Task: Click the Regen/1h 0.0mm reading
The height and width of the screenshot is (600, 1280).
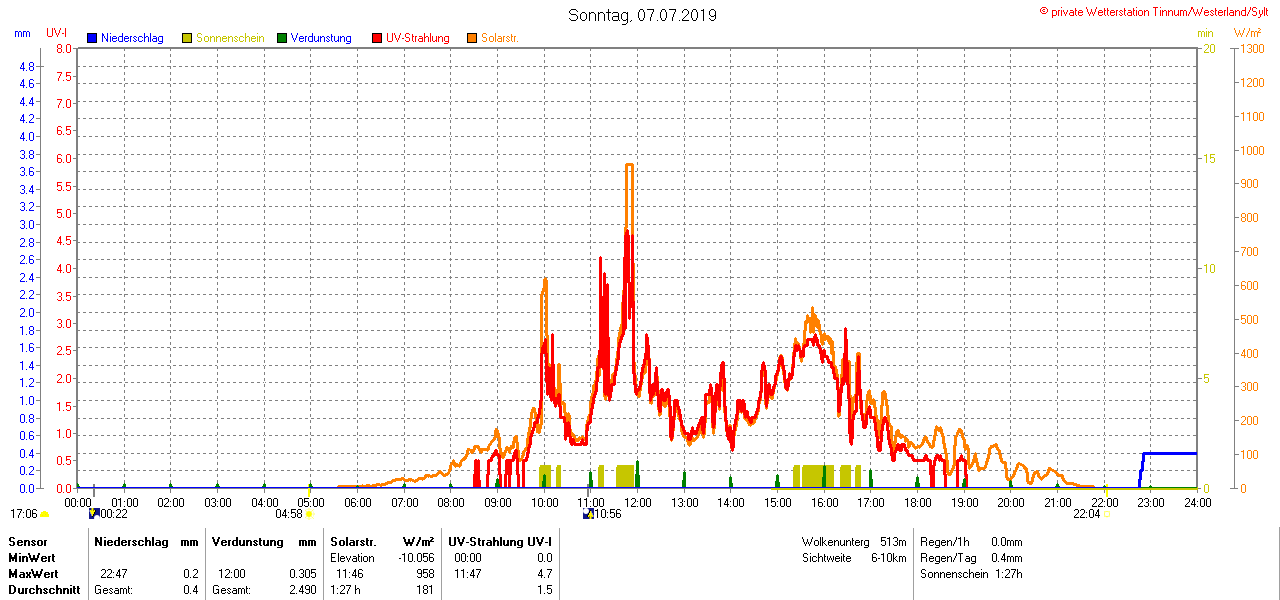Action: [971, 542]
